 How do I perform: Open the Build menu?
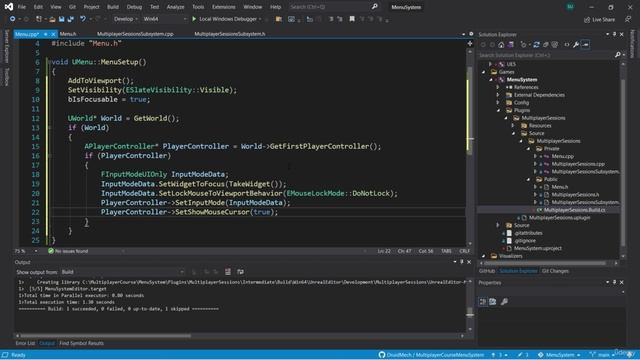pyautogui.click(x=113, y=7)
